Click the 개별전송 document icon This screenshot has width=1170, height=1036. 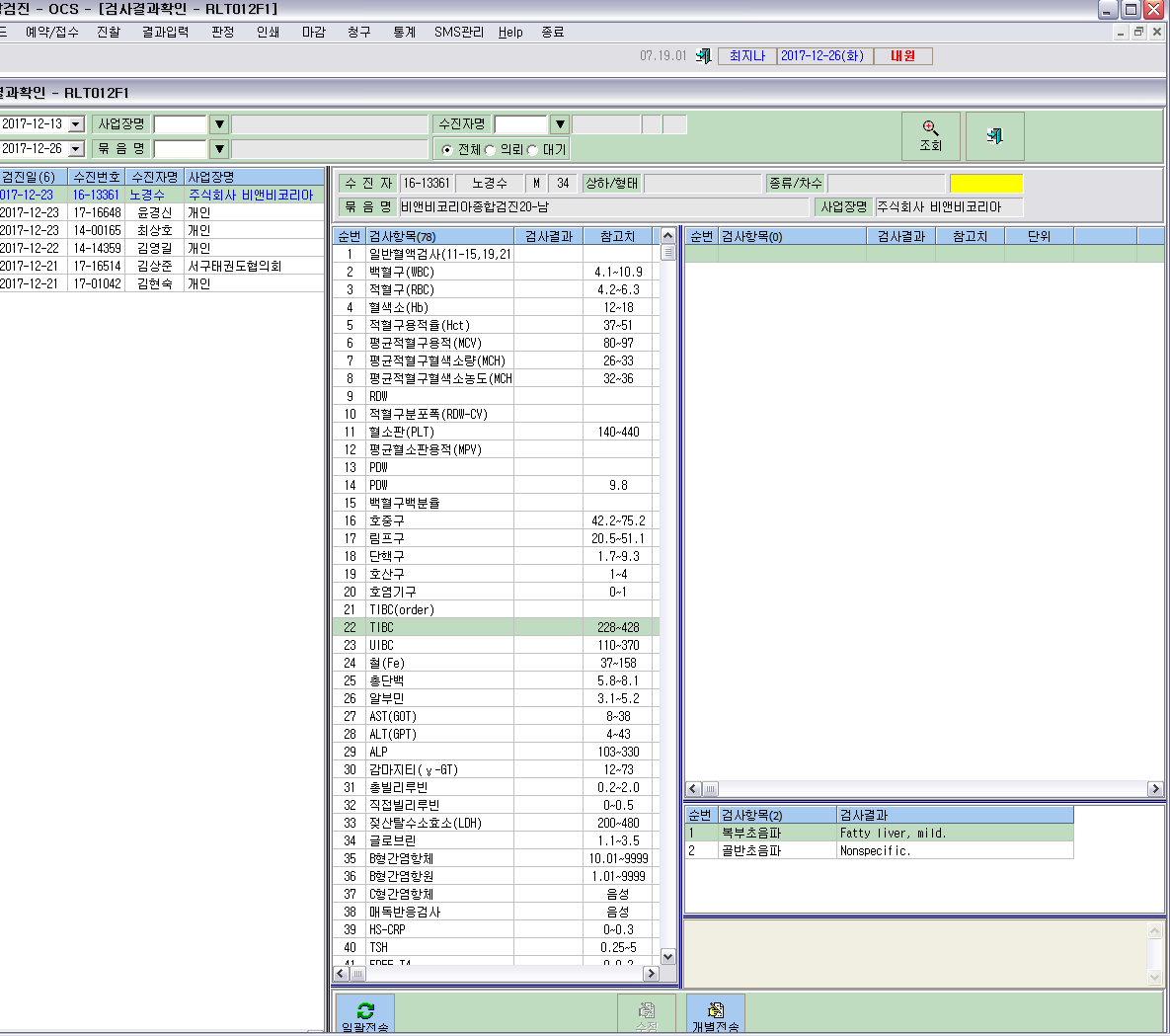coord(715,1010)
